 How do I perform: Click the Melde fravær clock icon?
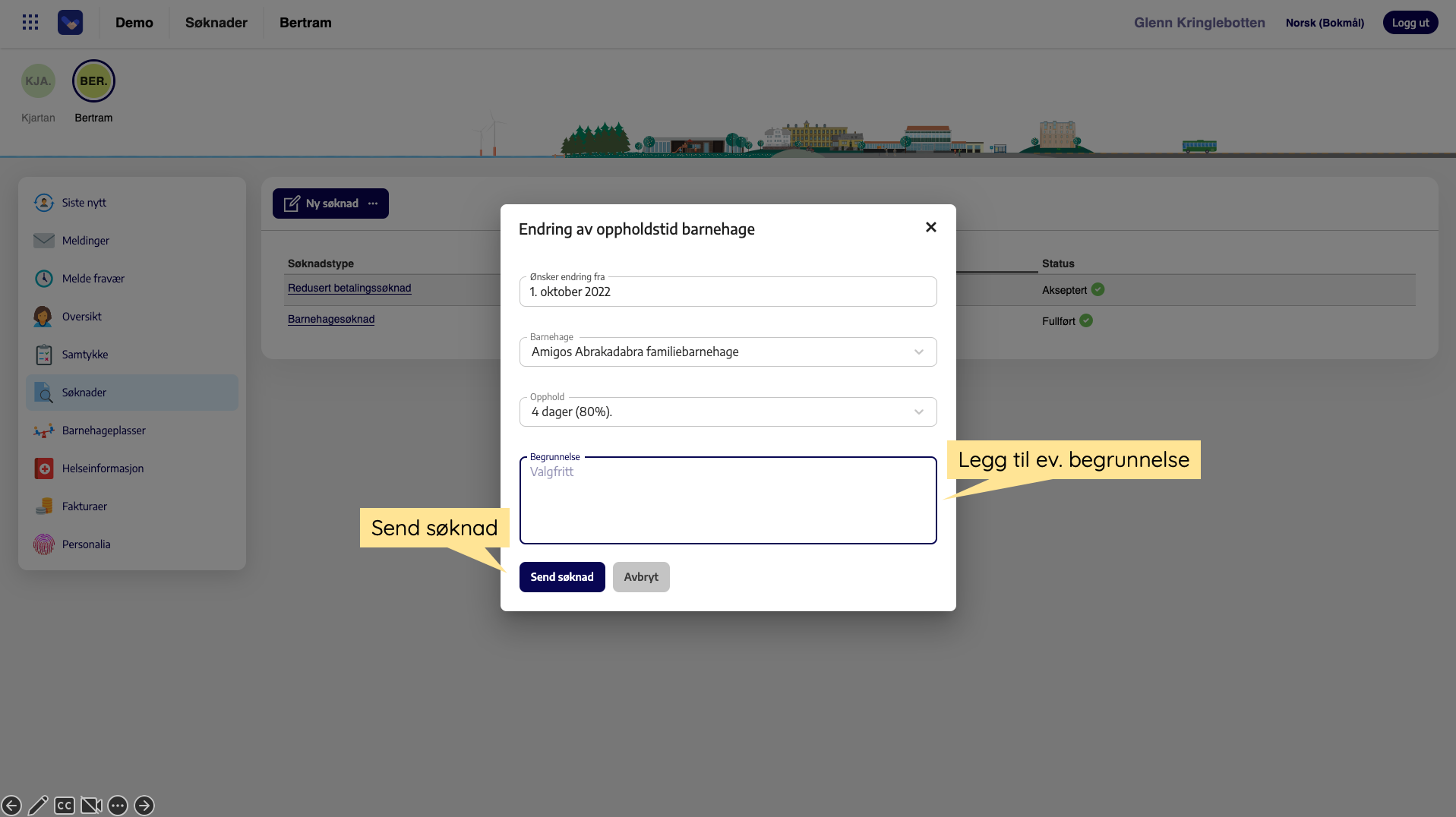coord(44,279)
